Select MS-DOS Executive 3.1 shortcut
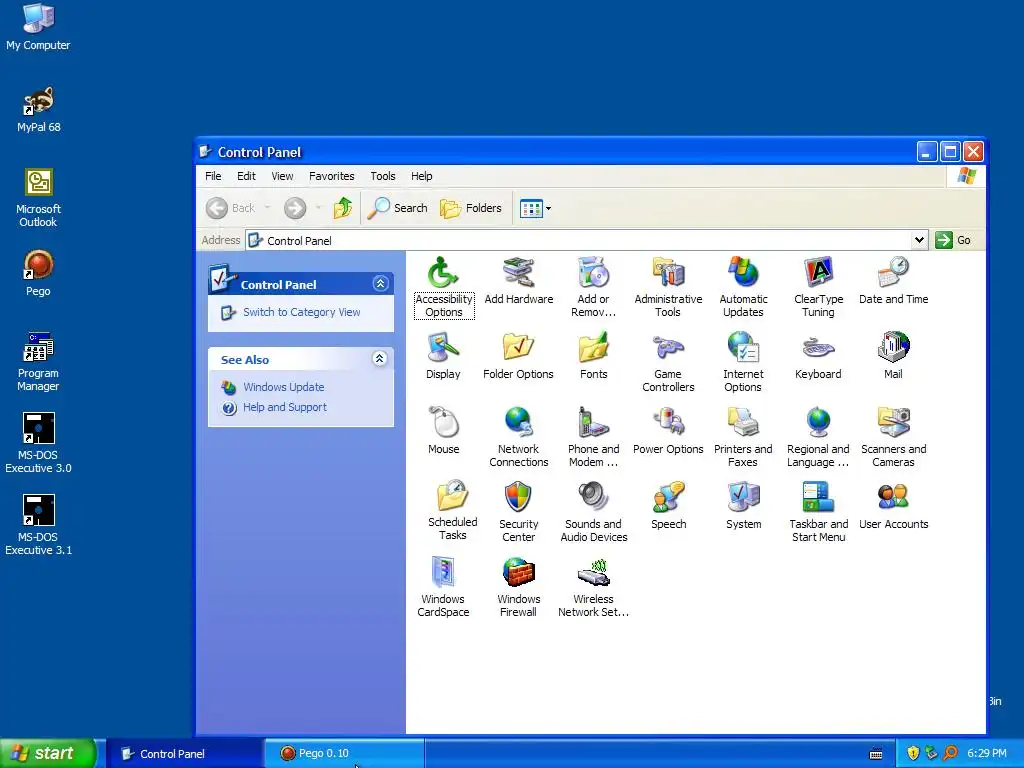The image size is (1024, 768). tap(38, 526)
